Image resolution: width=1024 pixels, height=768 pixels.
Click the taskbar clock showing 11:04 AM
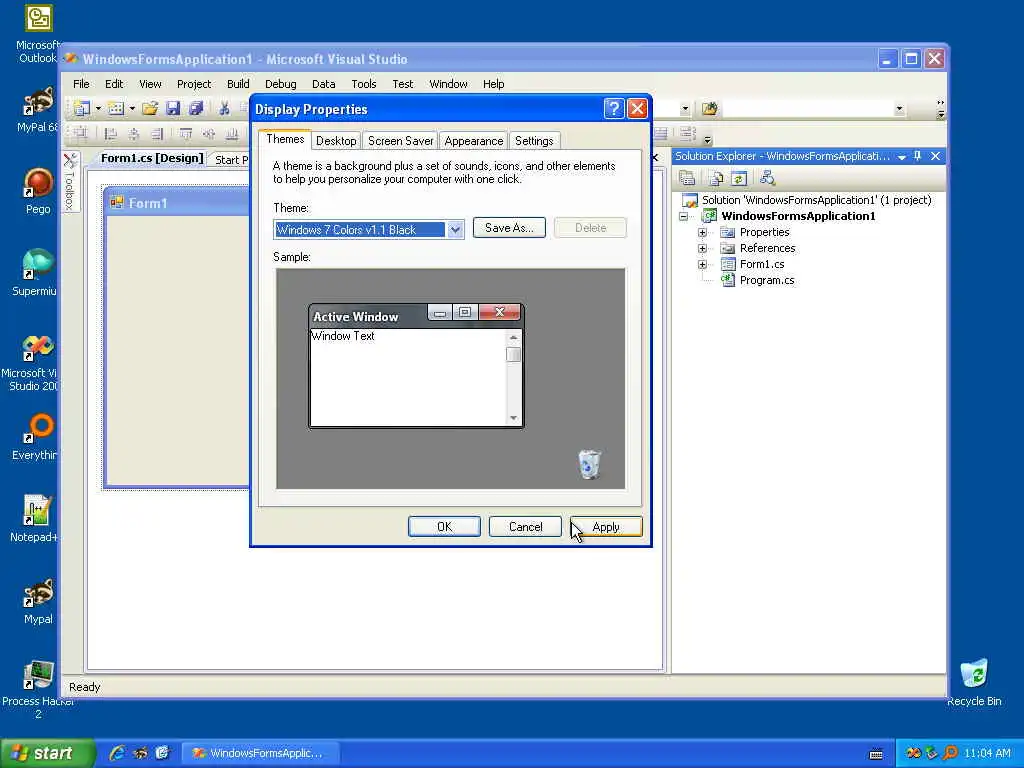[x=987, y=753]
